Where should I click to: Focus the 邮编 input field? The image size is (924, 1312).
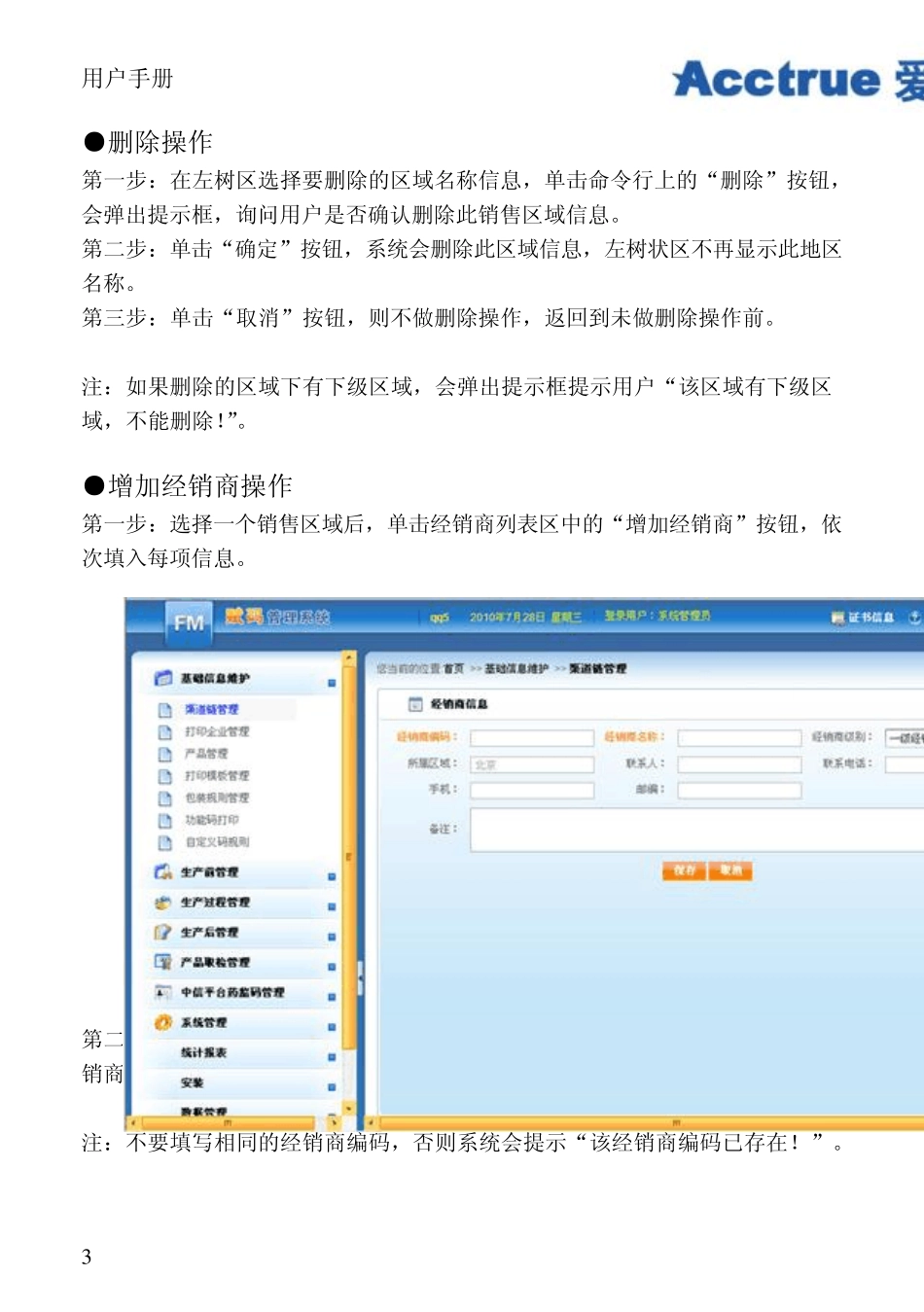(x=739, y=791)
